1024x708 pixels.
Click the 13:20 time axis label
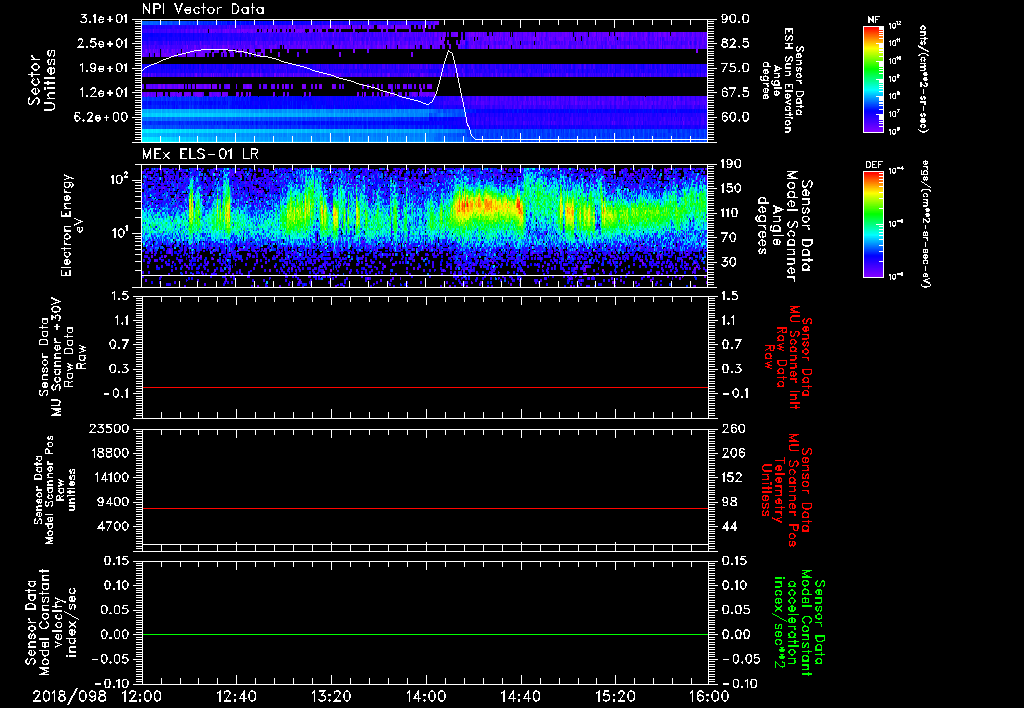tap(331, 696)
